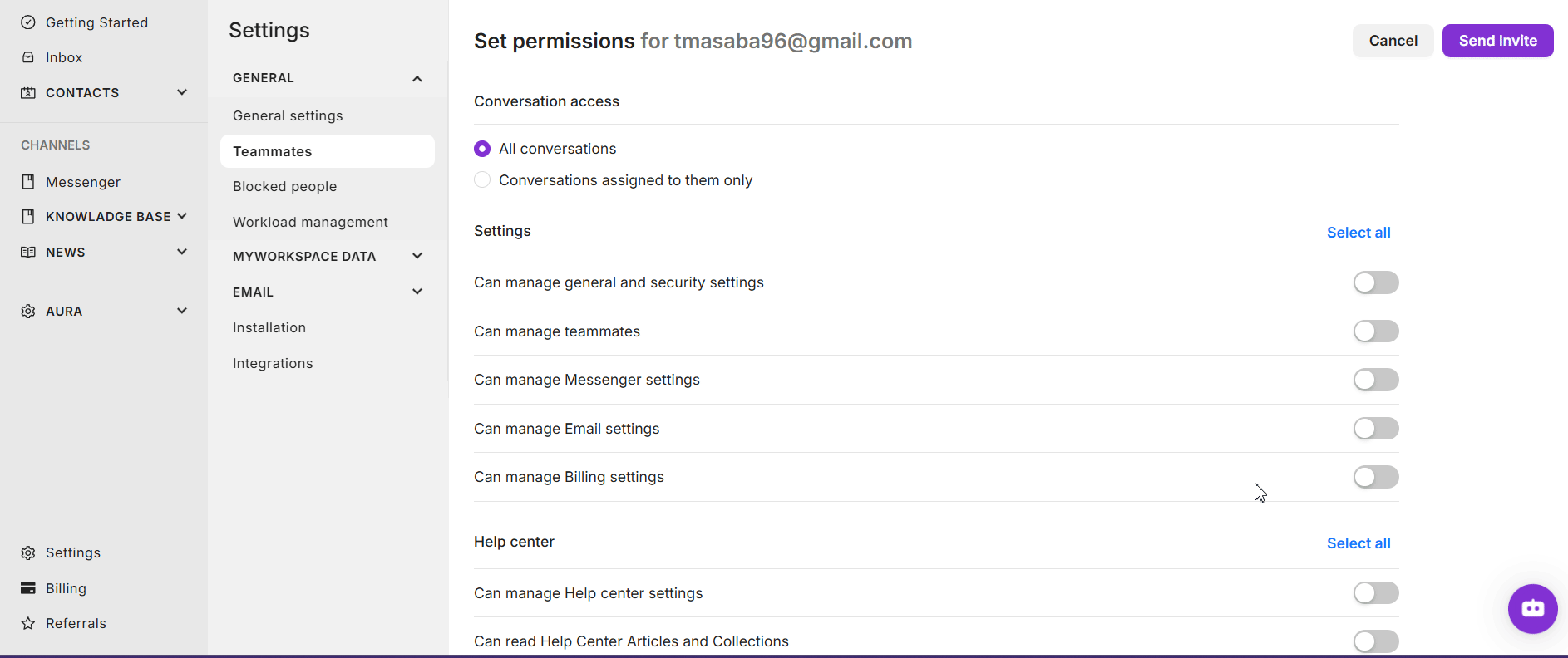Select Conversations assigned to them only
The width and height of the screenshot is (1568, 658).
pos(482,180)
